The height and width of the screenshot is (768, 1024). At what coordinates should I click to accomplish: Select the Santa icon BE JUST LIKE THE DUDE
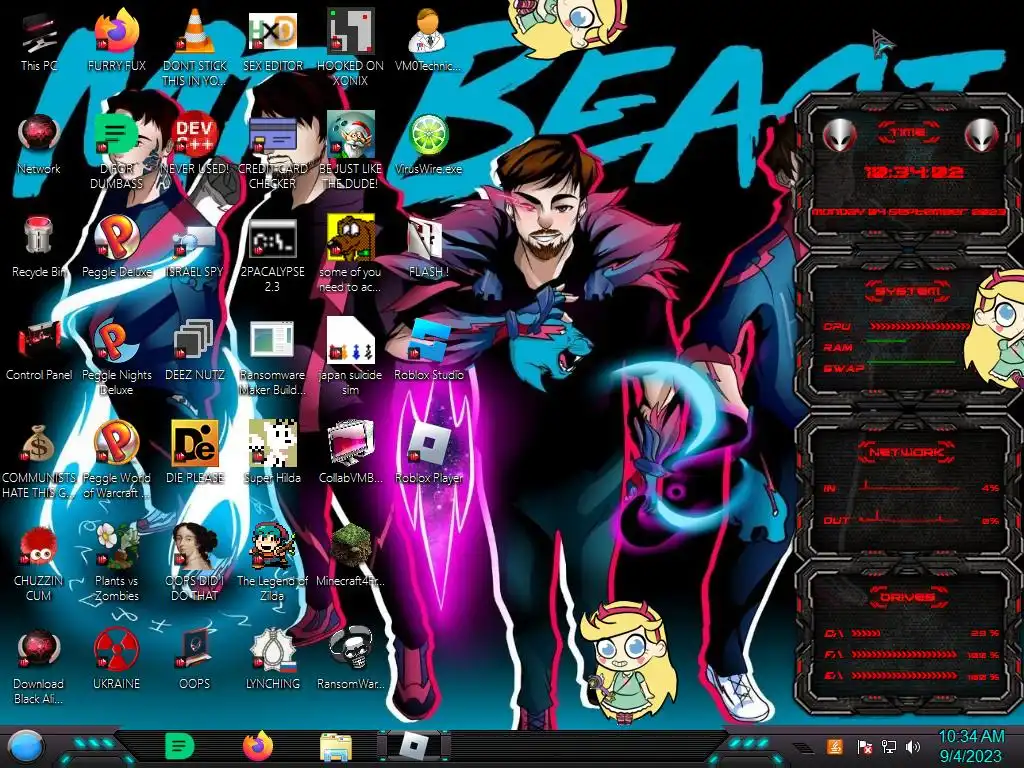[x=350, y=152]
